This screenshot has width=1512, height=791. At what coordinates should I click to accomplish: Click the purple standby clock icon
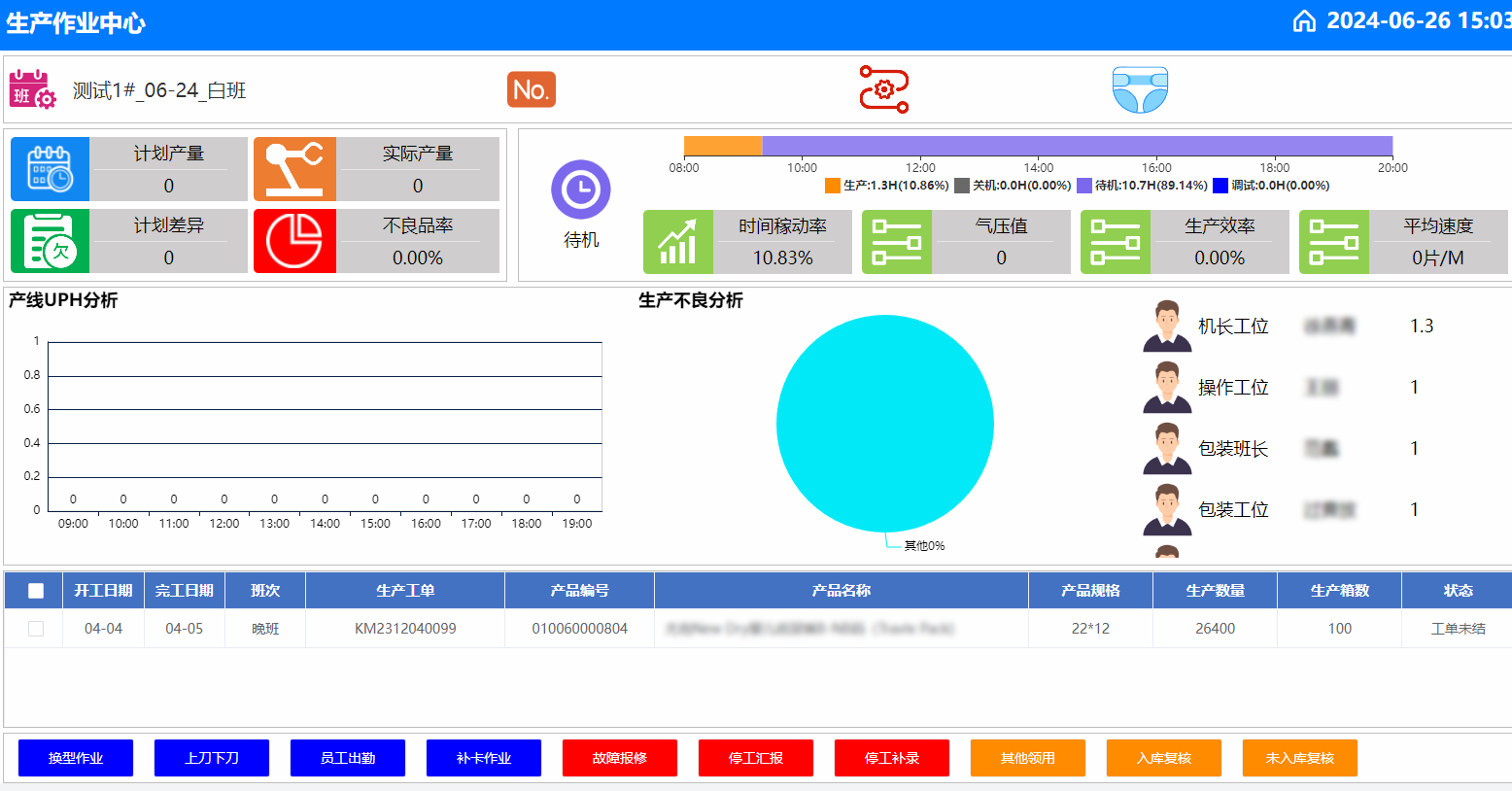[580, 189]
